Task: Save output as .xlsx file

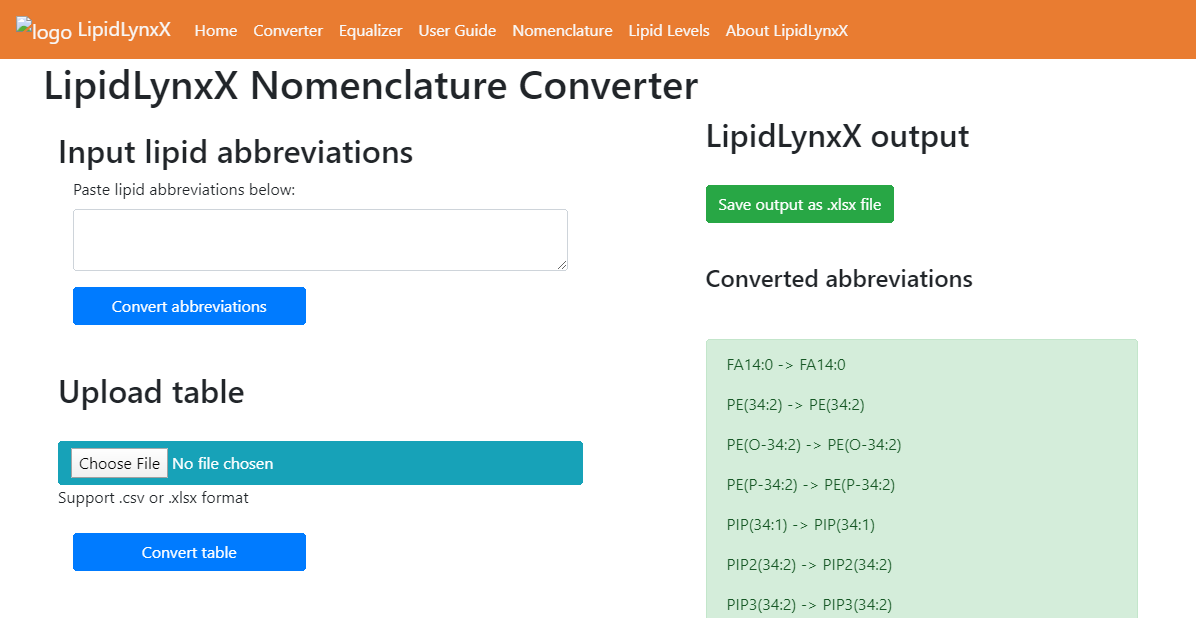Action: [x=799, y=203]
